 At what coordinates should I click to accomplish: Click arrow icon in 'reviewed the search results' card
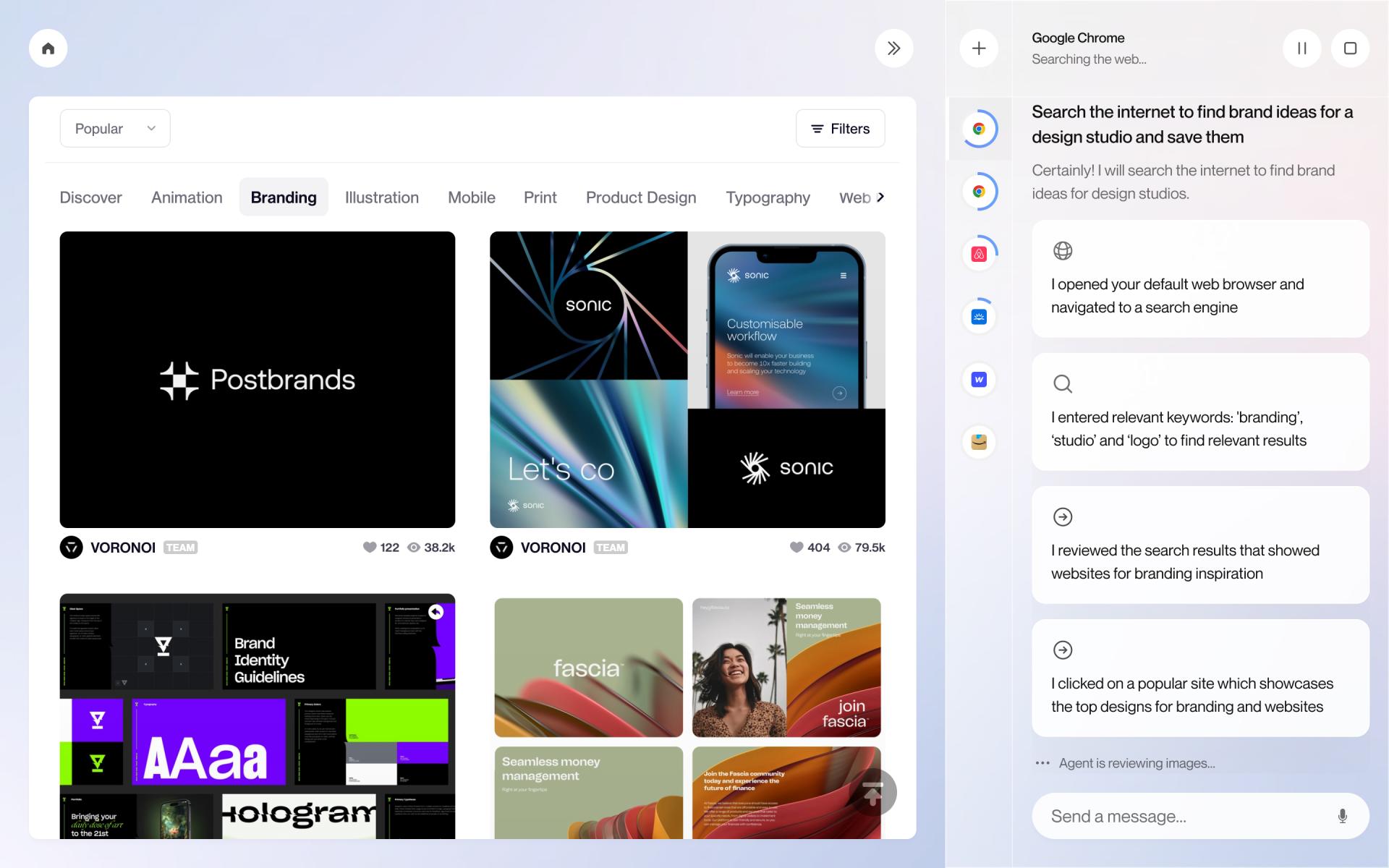pos(1063,517)
